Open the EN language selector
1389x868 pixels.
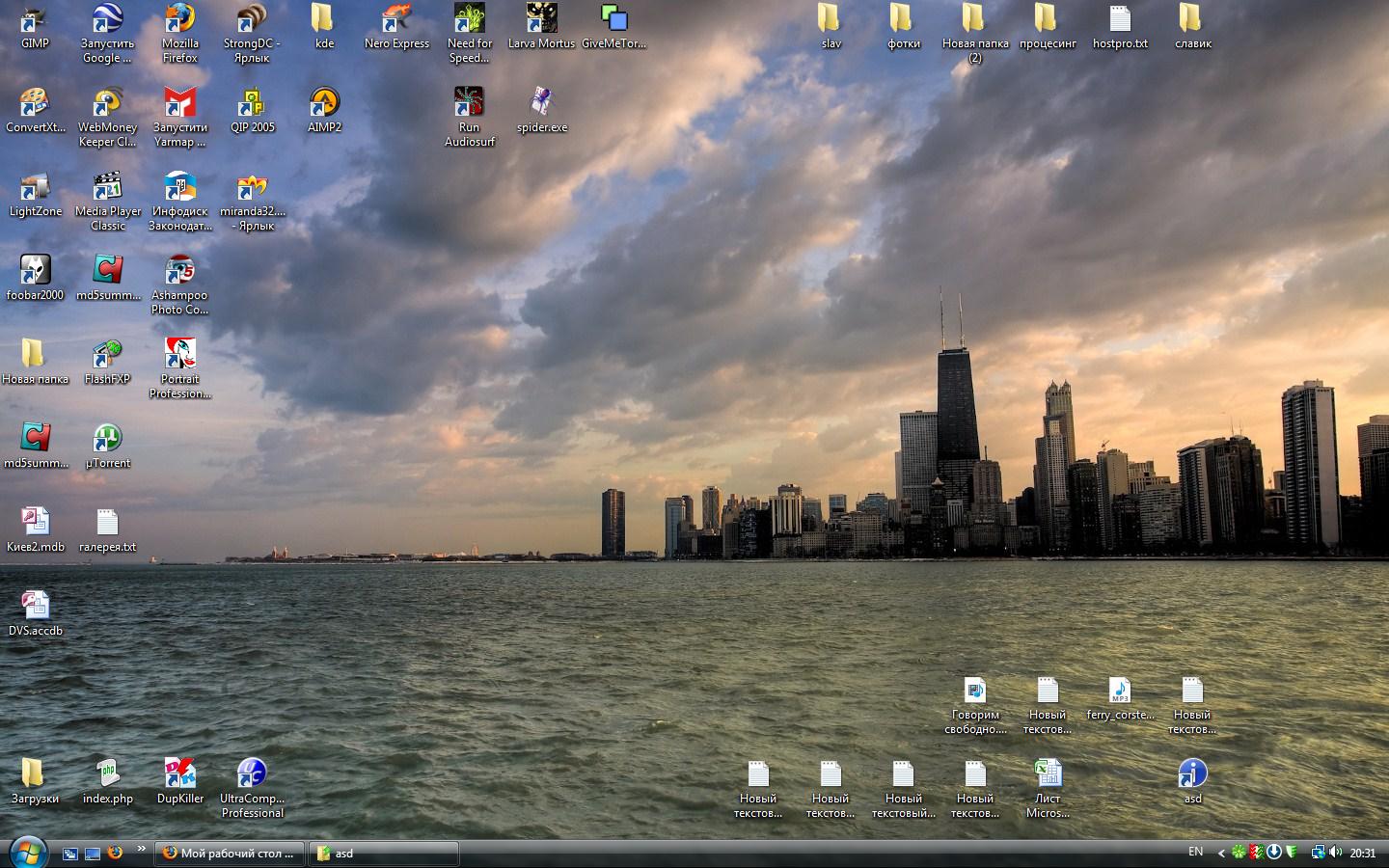1195,852
